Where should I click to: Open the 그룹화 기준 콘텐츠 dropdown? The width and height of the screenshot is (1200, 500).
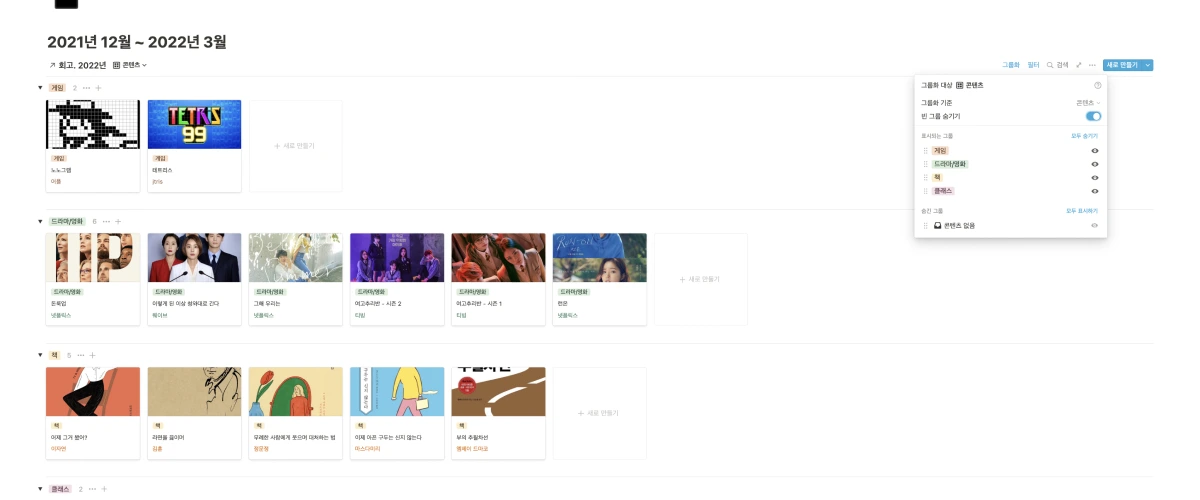(1088, 103)
